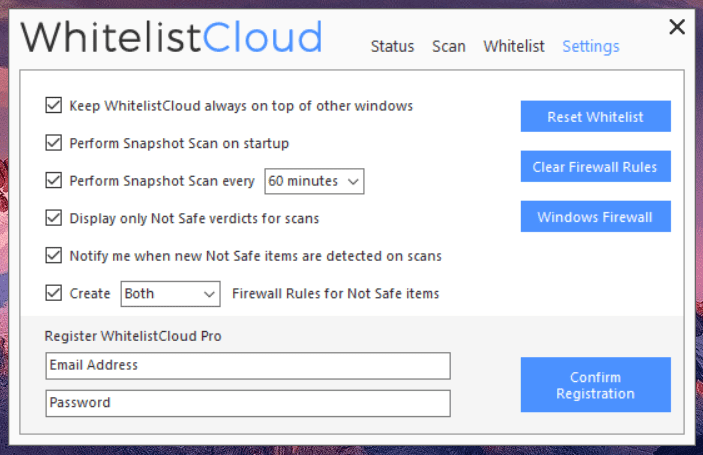Toggle Display only Not Safe verdicts
Image resolution: width=703 pixels, height=455 pixels.
pyautogui.click(x=54, y=217)
